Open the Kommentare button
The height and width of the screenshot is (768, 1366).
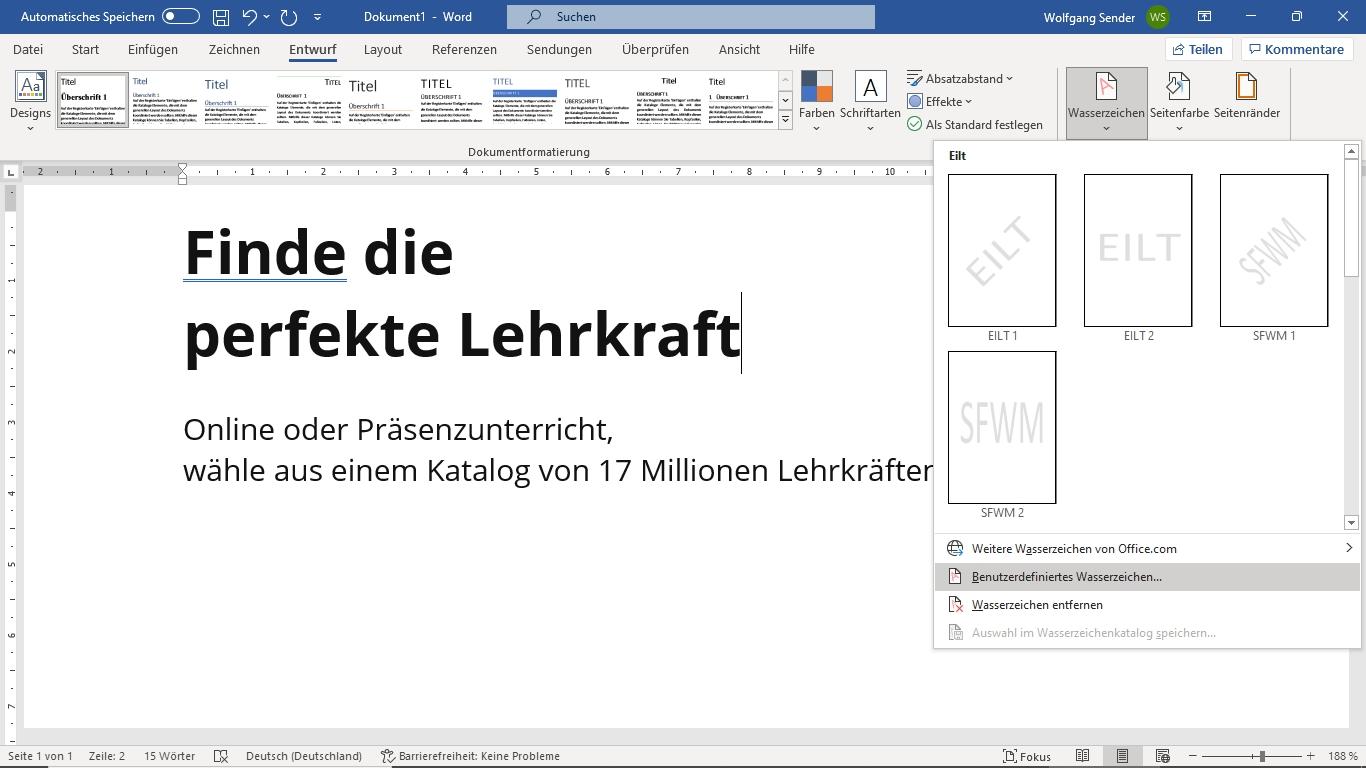[1296, 49]
